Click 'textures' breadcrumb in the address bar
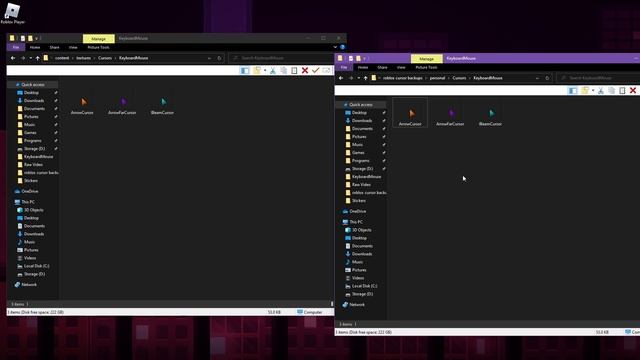This screenshot has width=640, height=360. (84, 58)
